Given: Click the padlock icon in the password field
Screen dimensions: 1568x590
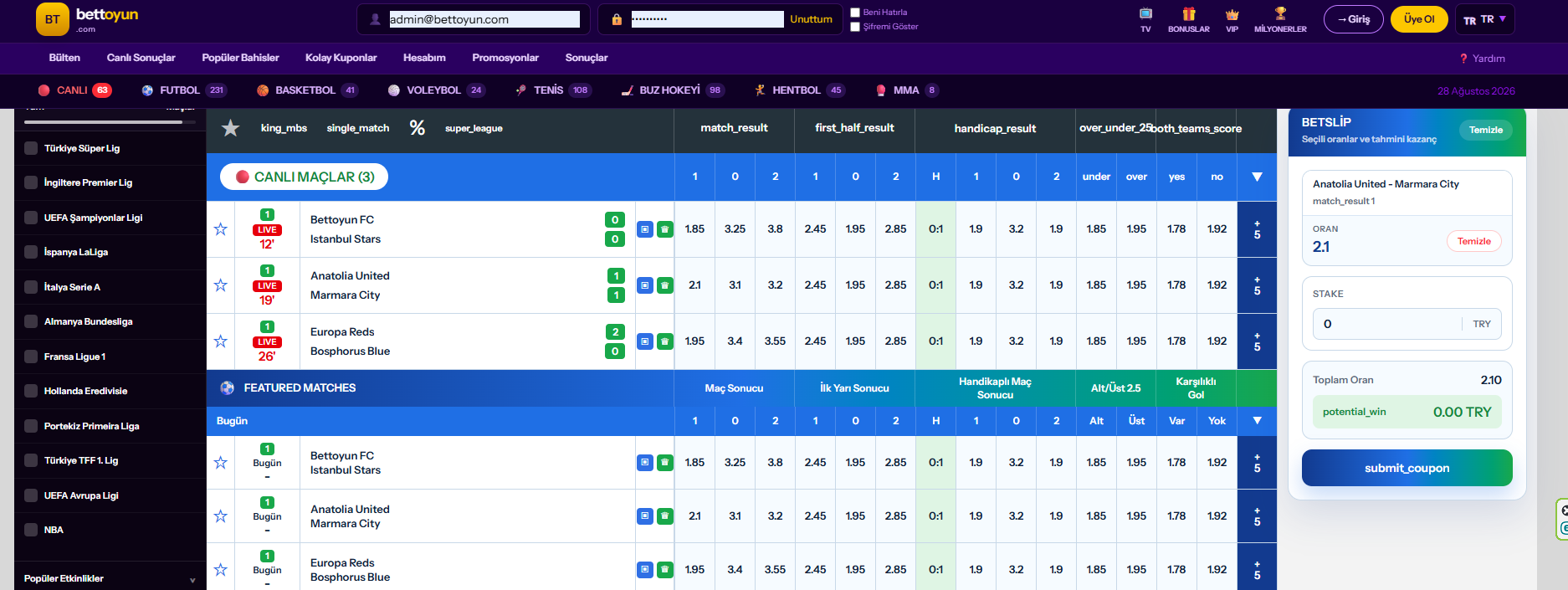Looking at the screenshot, I should (617, 19).
